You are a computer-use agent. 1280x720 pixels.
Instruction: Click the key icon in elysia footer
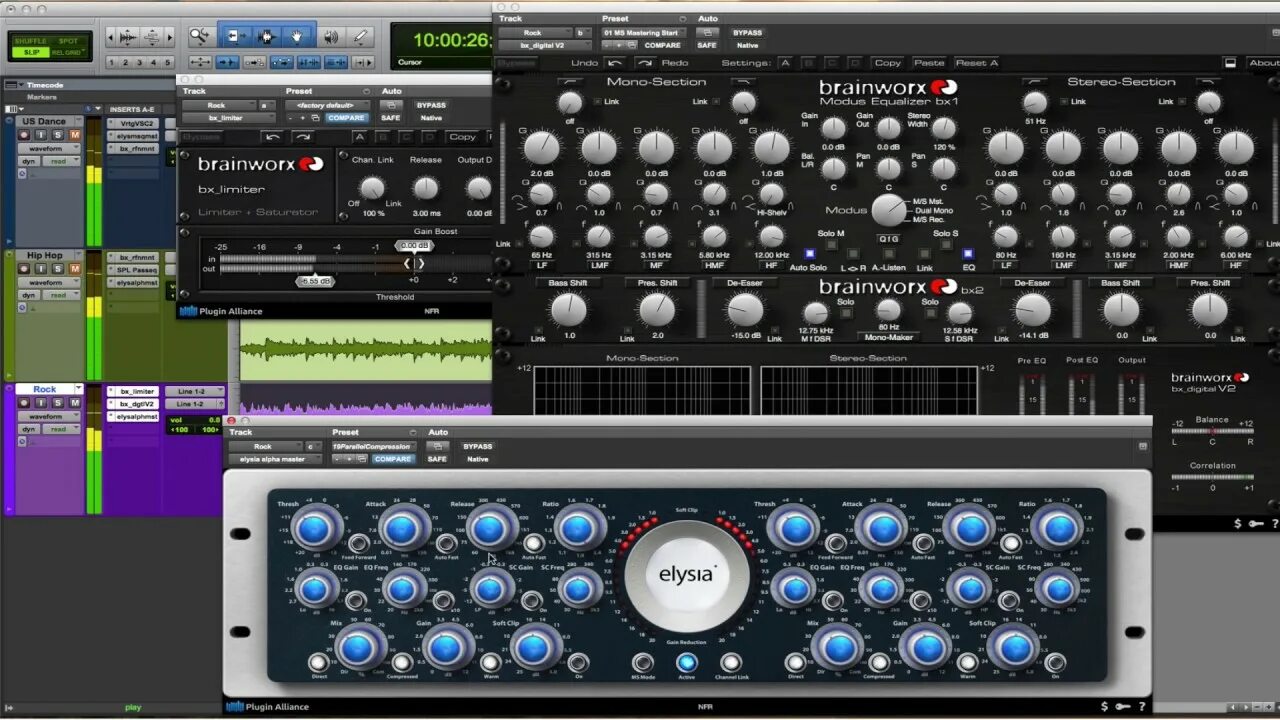(1123, 706)
